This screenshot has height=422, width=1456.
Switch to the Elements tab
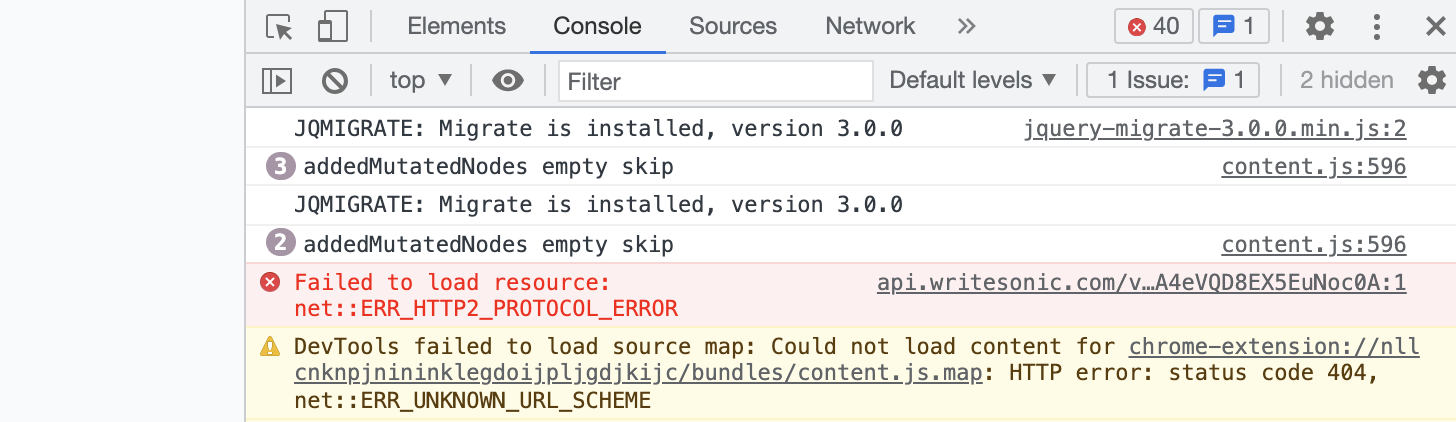click(457, 26)
